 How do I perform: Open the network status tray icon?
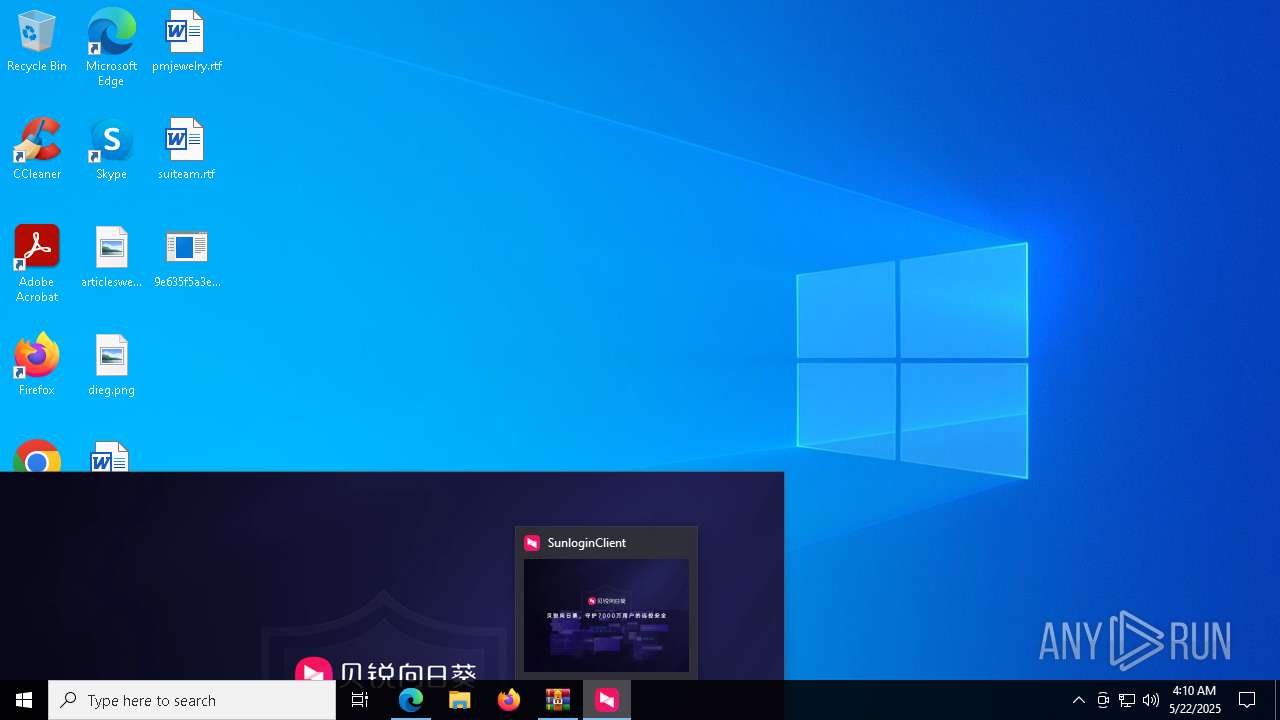click(x=1127, y=700)
